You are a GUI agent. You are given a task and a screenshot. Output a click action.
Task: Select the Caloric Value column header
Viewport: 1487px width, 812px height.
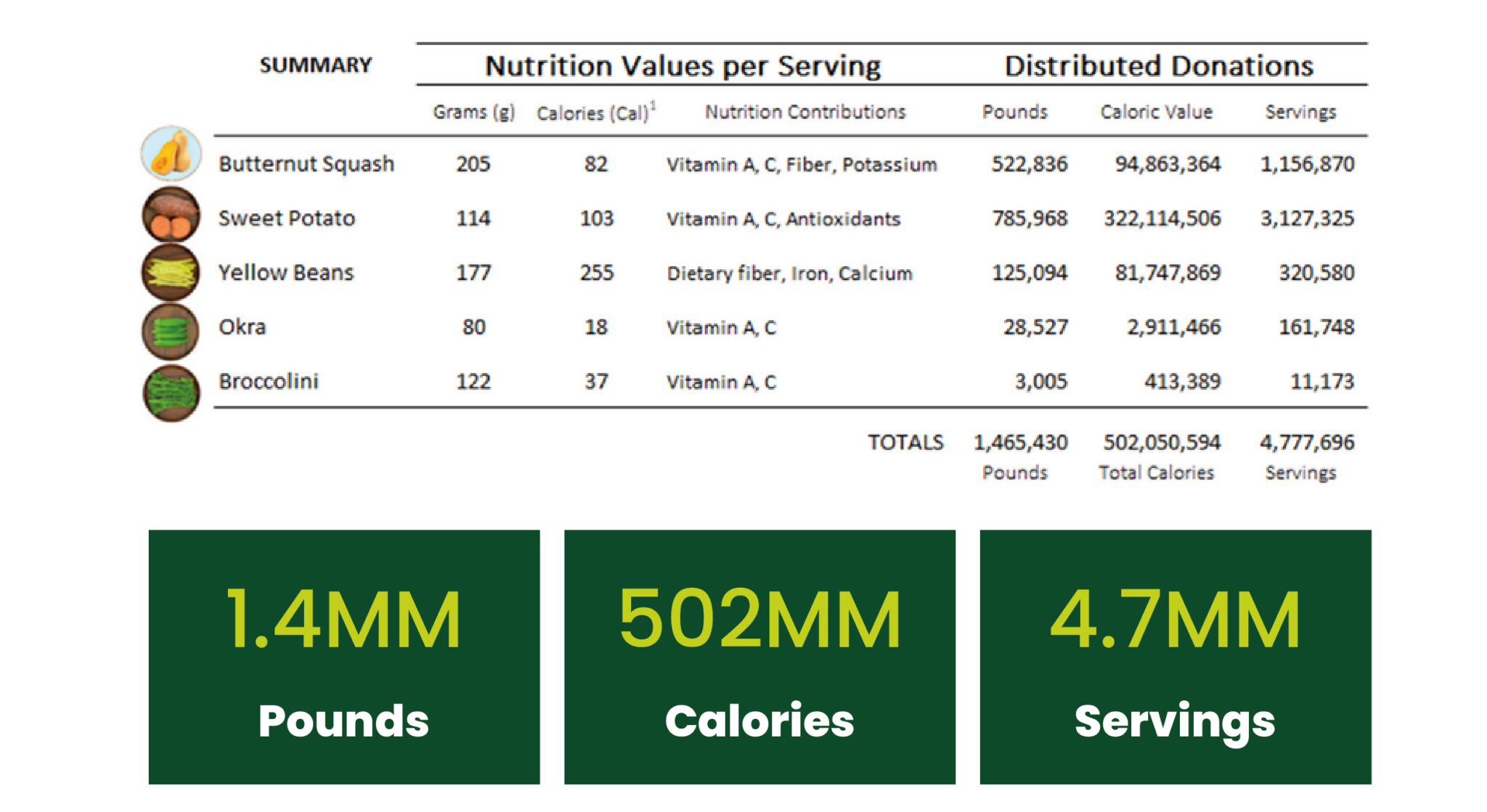point(1156,112)
